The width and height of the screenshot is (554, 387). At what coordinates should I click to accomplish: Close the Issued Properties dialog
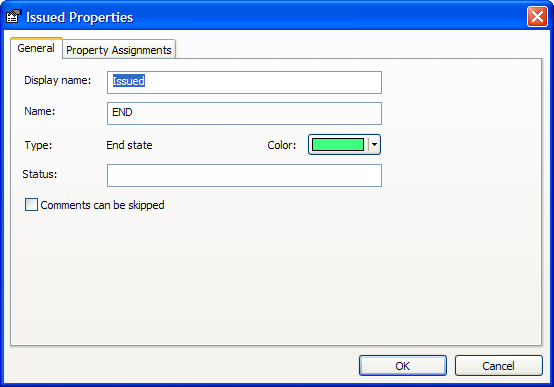pos(537,17)
